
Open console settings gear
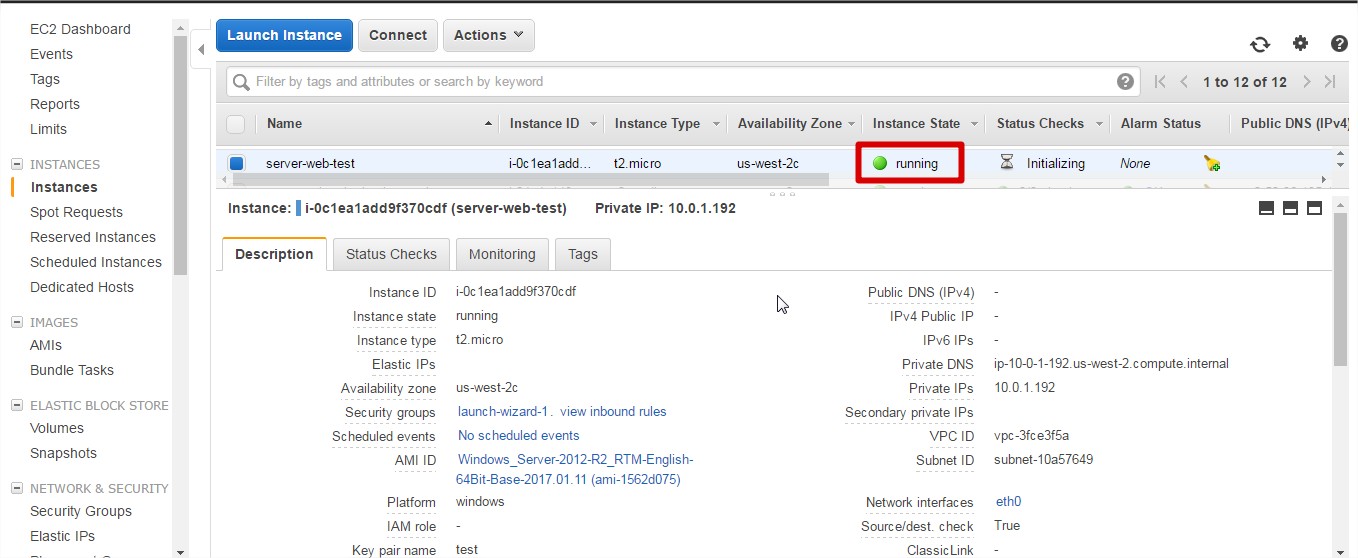[x=1300, y=43]
